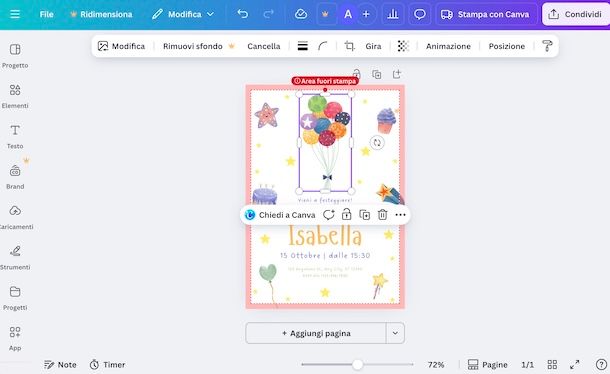Screen dimensions: 610x374
Task: Duplicate the selected element
Action: [365, 215]
